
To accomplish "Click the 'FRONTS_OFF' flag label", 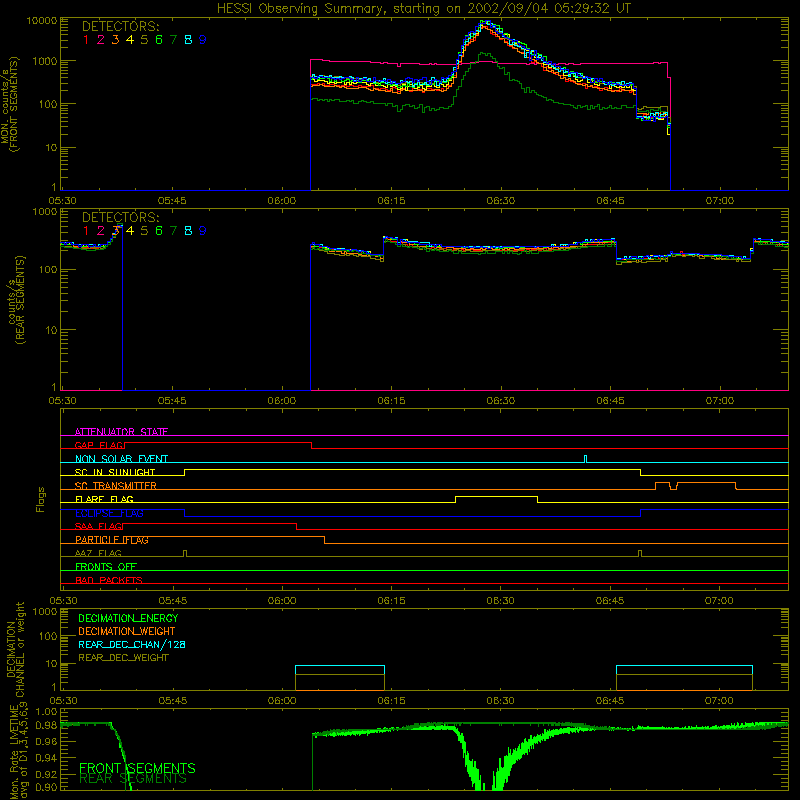I will point(106,567).
